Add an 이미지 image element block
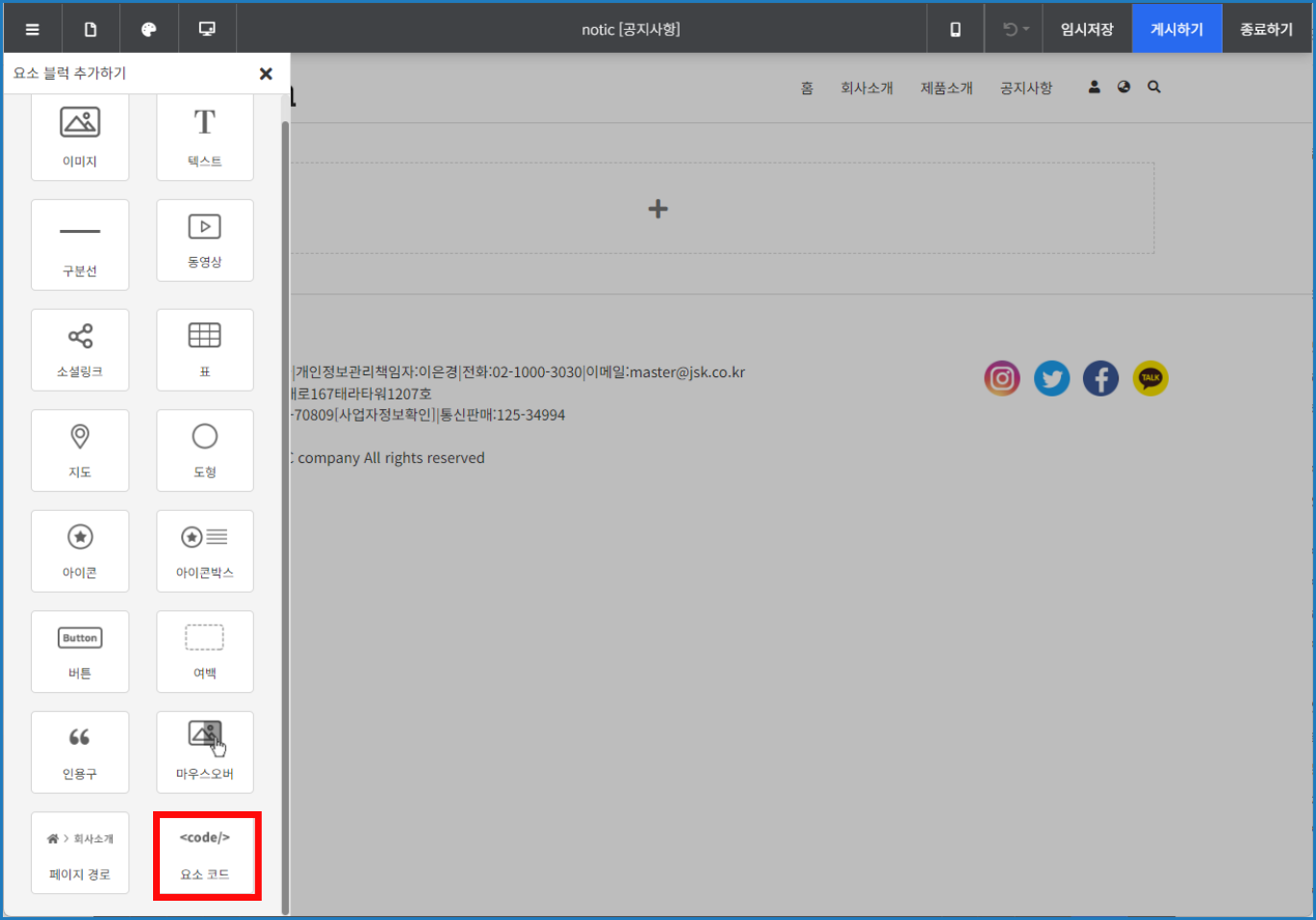 click(x=80, y=137)
